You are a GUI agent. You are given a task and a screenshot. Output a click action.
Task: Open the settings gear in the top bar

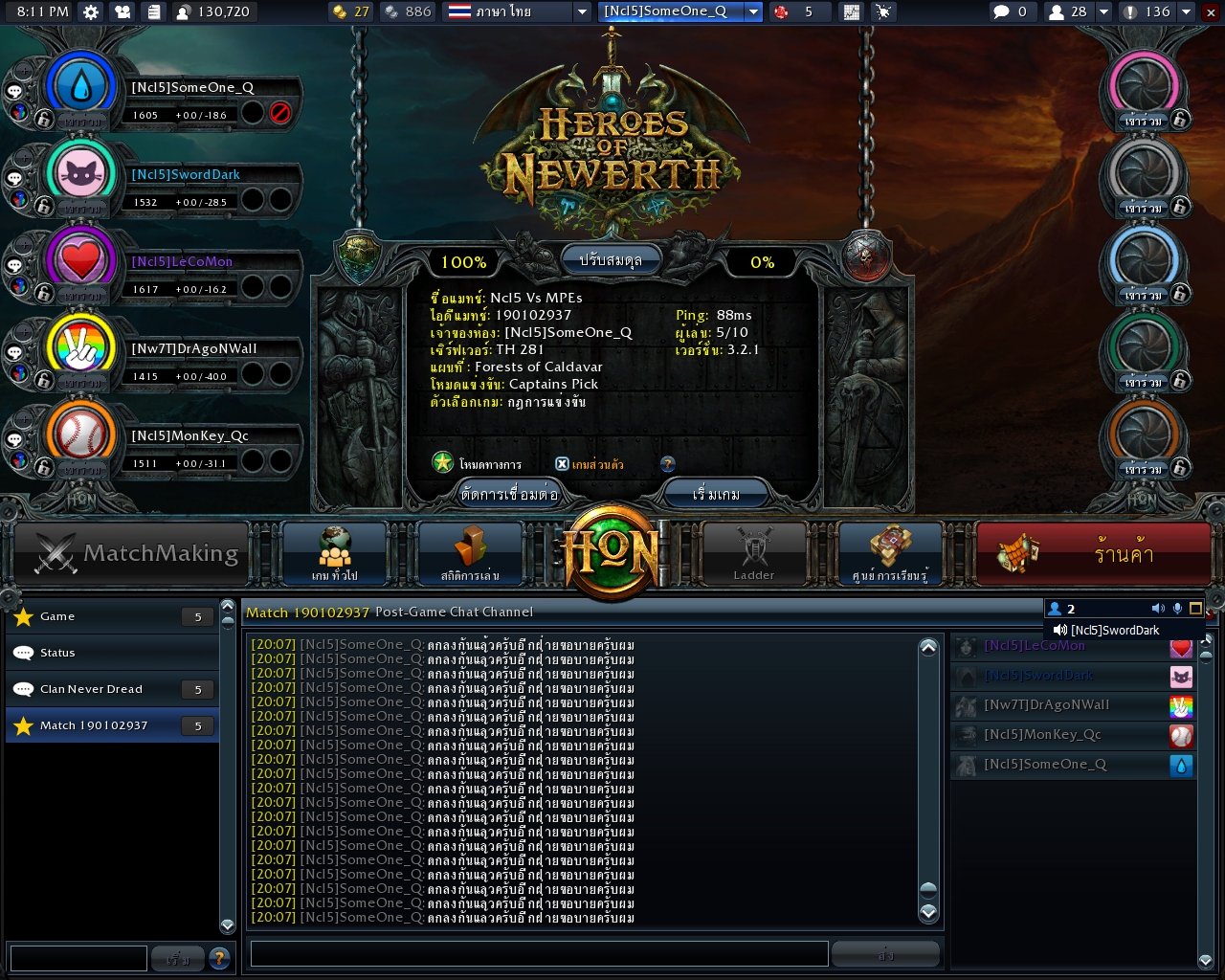click(x=91, y=12)
